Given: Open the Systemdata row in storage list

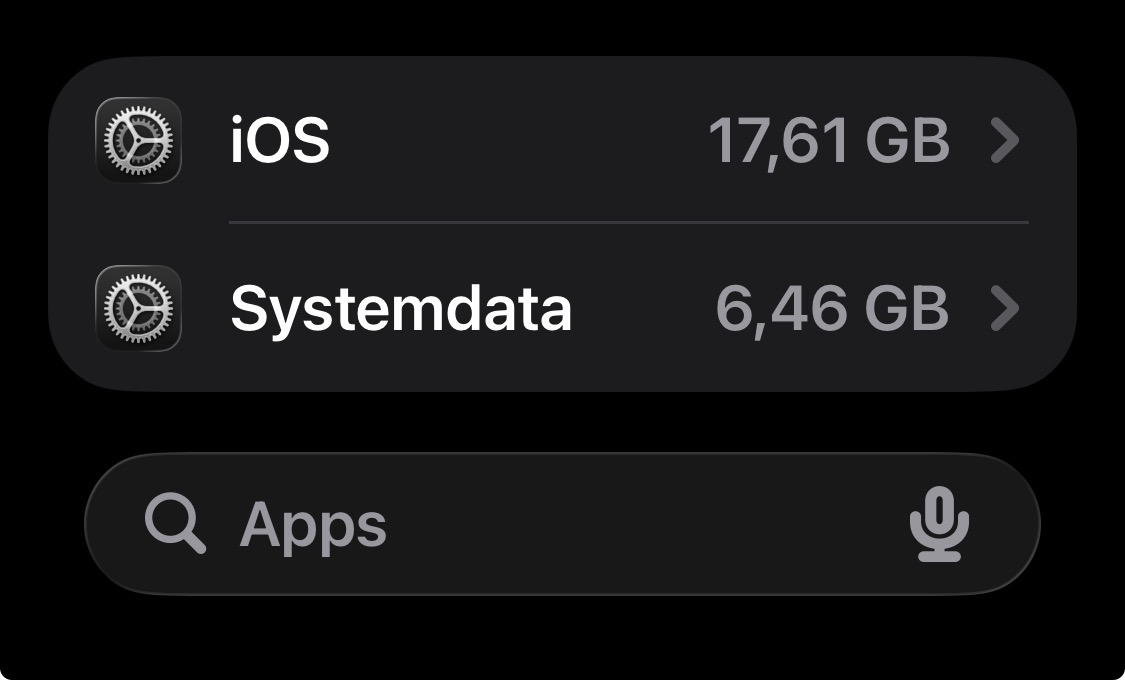Looking at the screenshot, I should 562,308.
